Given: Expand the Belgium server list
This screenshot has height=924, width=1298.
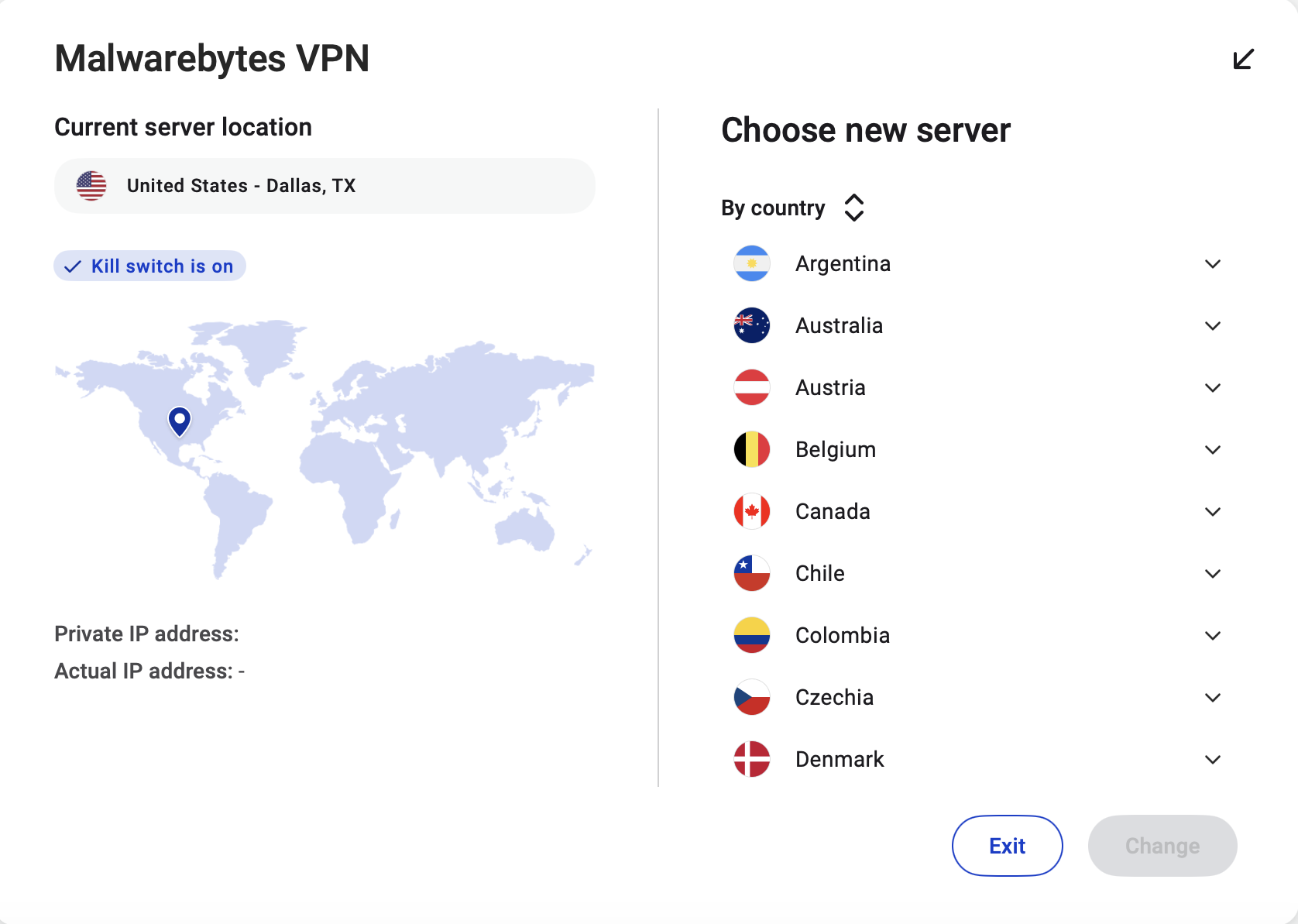Looking at the screenshot, I should 1213,449.
